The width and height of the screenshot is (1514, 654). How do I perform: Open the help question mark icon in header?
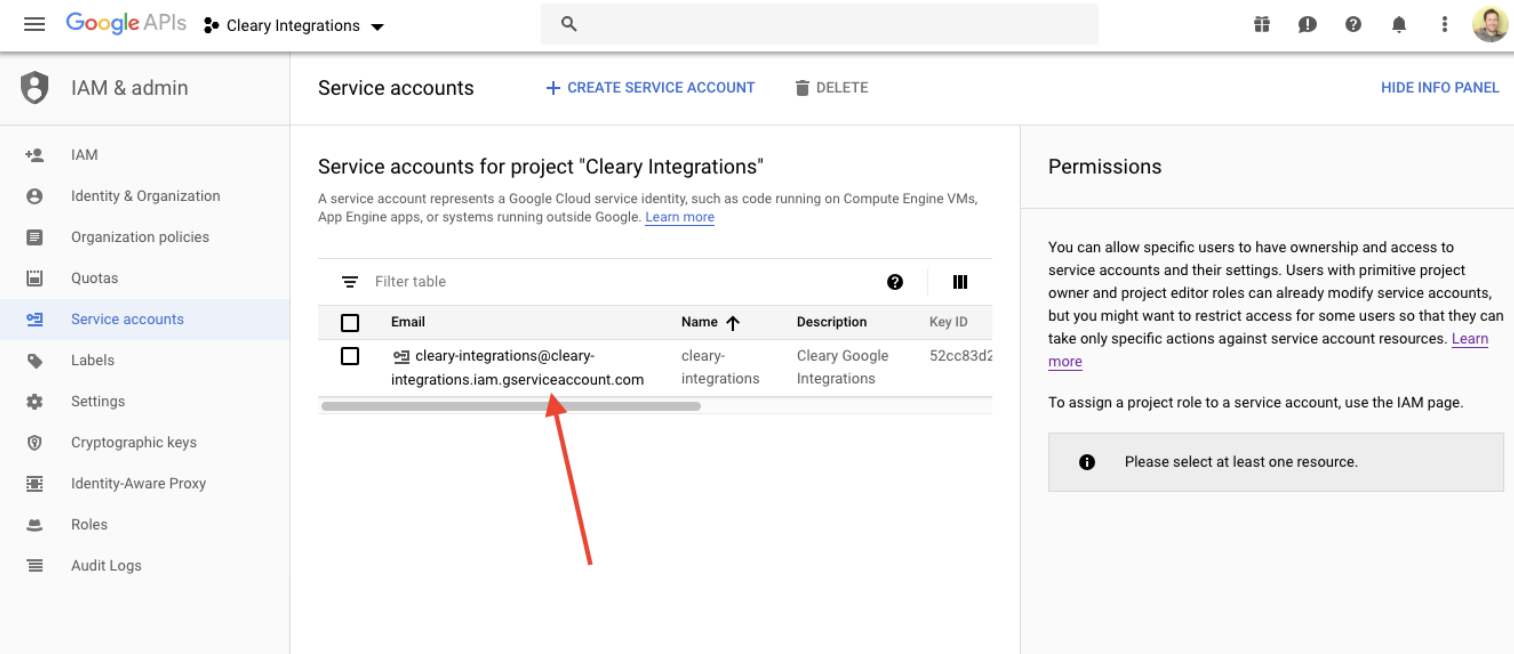point(1353,25)
